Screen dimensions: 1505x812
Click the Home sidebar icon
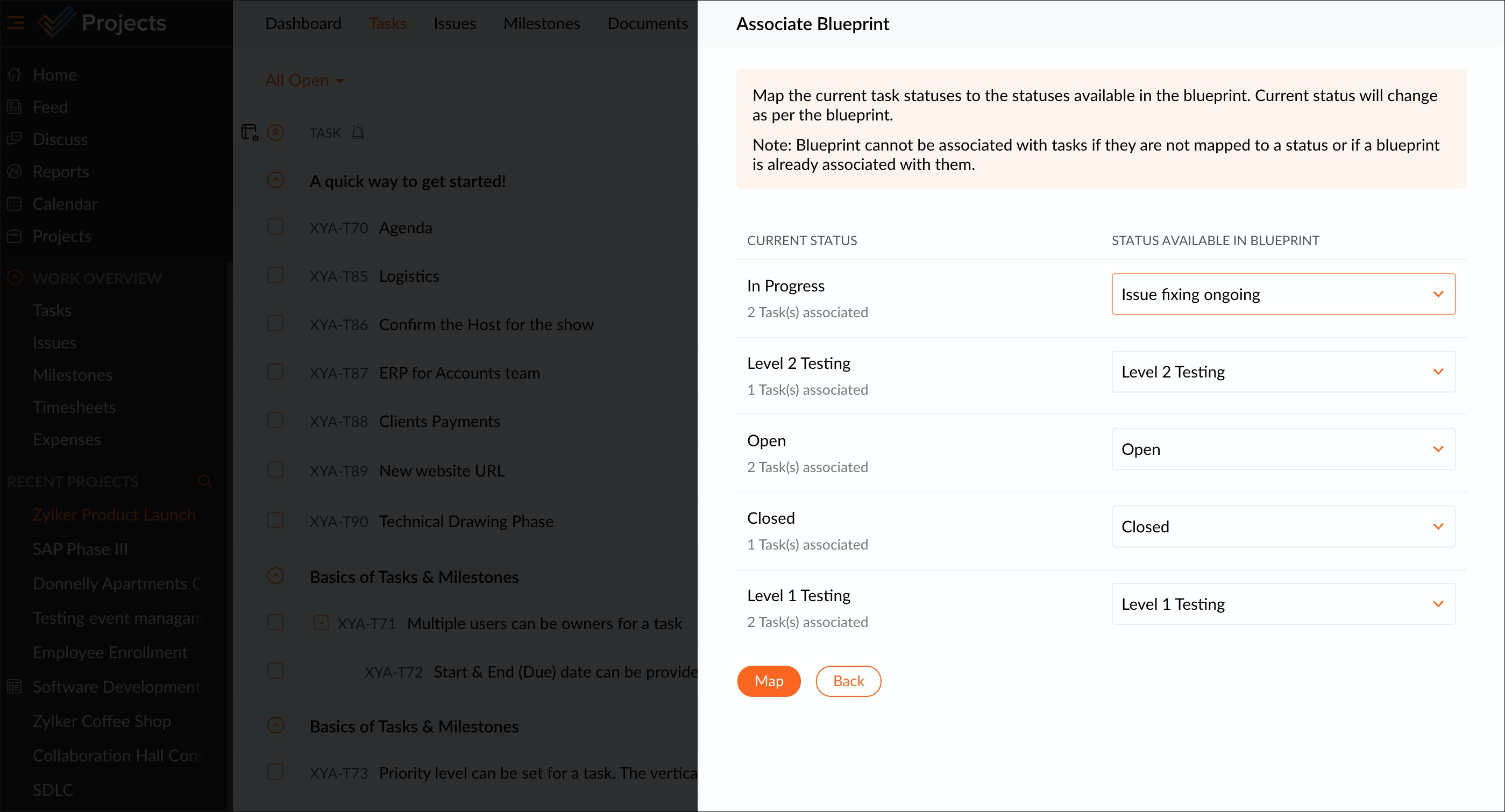[x=15, y=75]
